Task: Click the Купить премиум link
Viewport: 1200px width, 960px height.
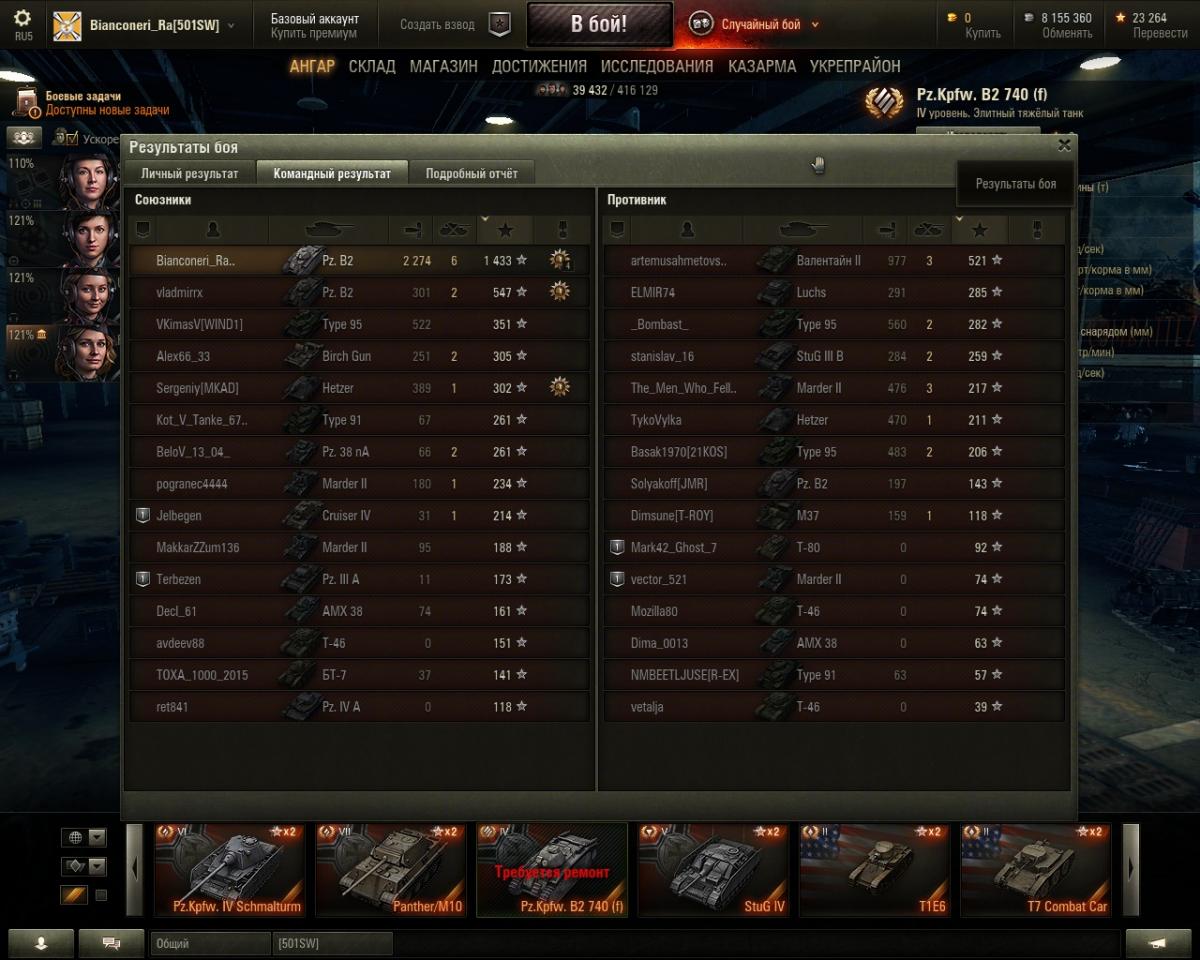Action: (313, 33)
